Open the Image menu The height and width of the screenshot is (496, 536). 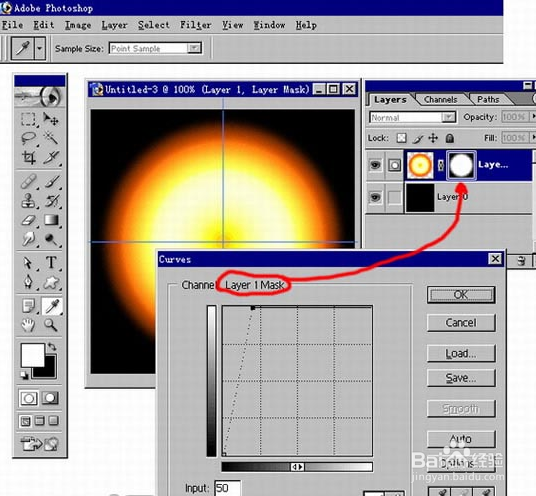coord(78,25)
